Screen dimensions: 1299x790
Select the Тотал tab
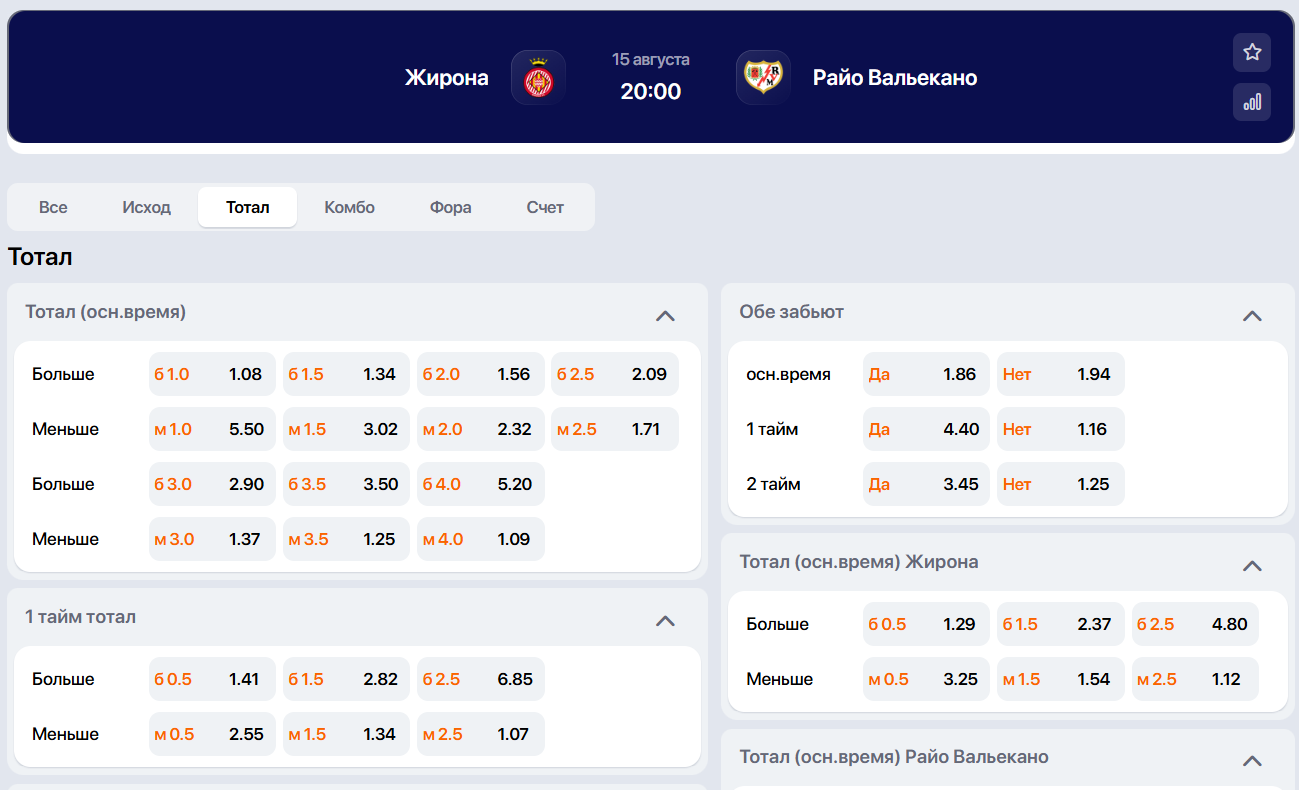point(248,207)
